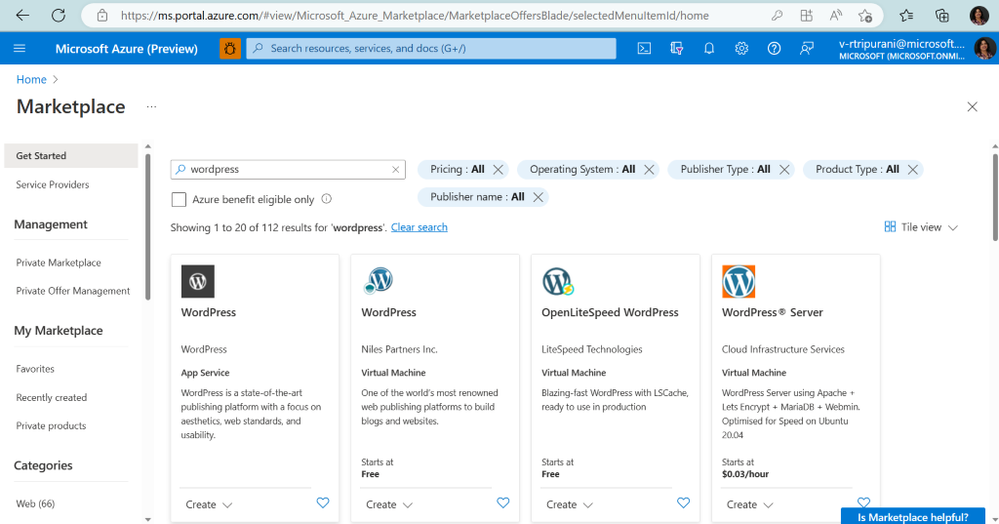Select Get Started in the sidebar
The height and width of the screenshot is (524, 999).
click(71, 156)
